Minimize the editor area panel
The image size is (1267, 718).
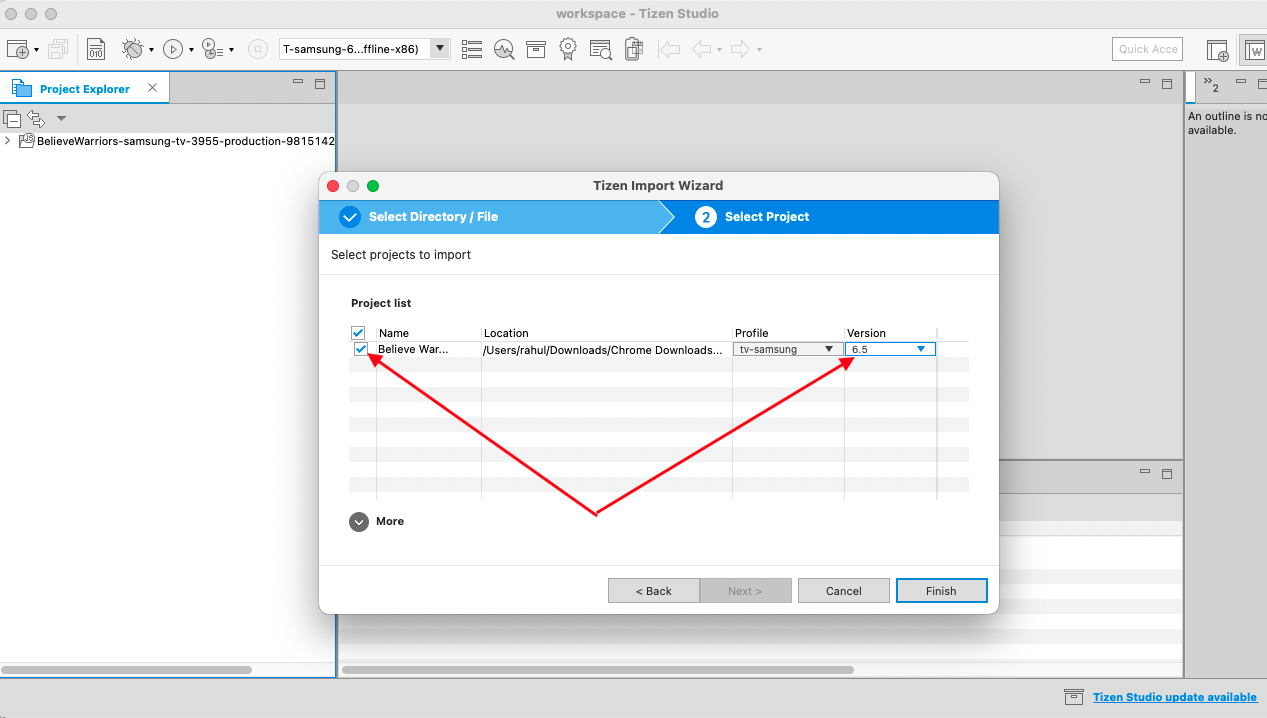coord(1145,82)
